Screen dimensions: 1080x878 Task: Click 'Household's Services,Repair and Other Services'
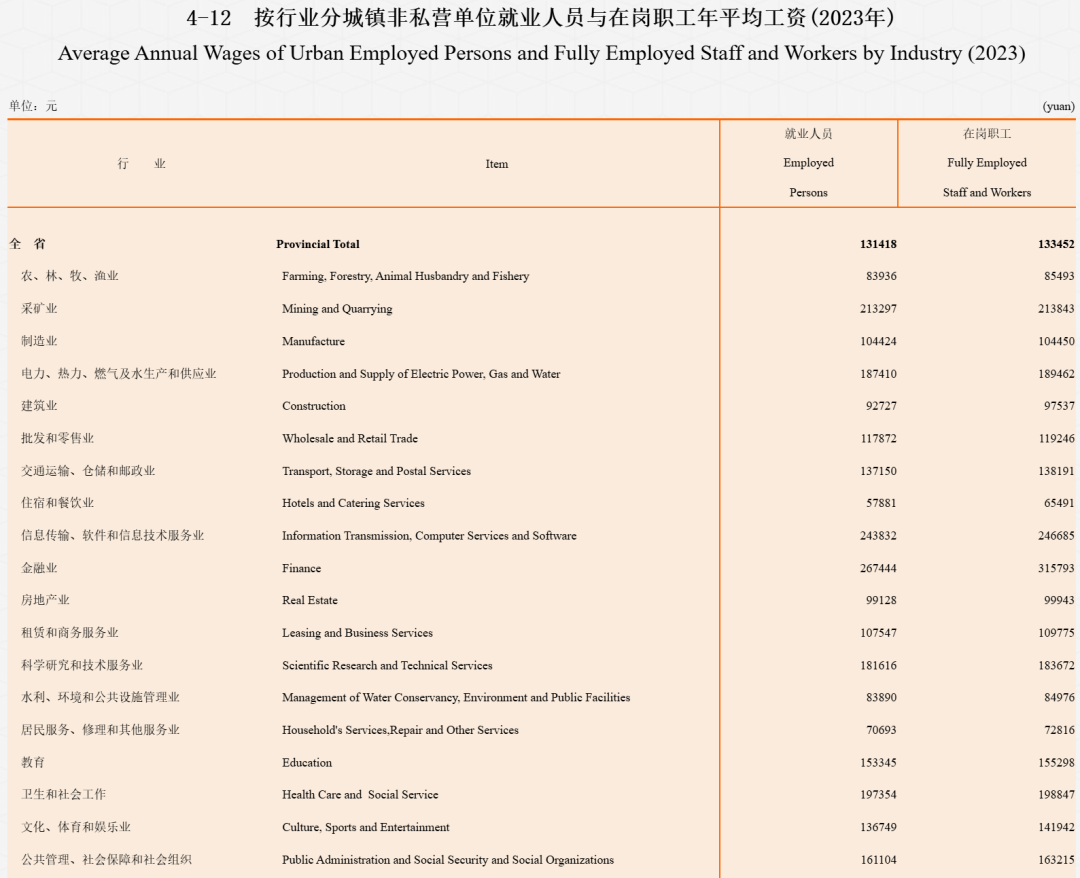[400, 730]
